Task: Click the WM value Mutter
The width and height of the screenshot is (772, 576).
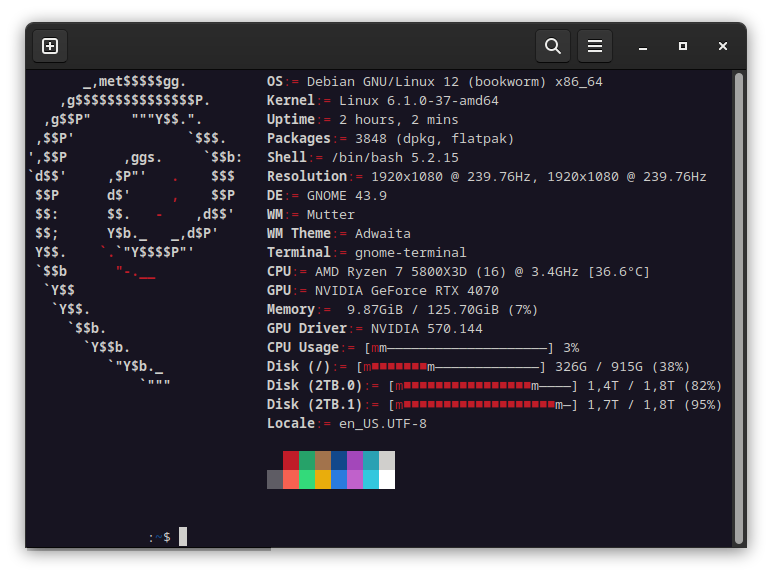Action: (x=330, y=215)
